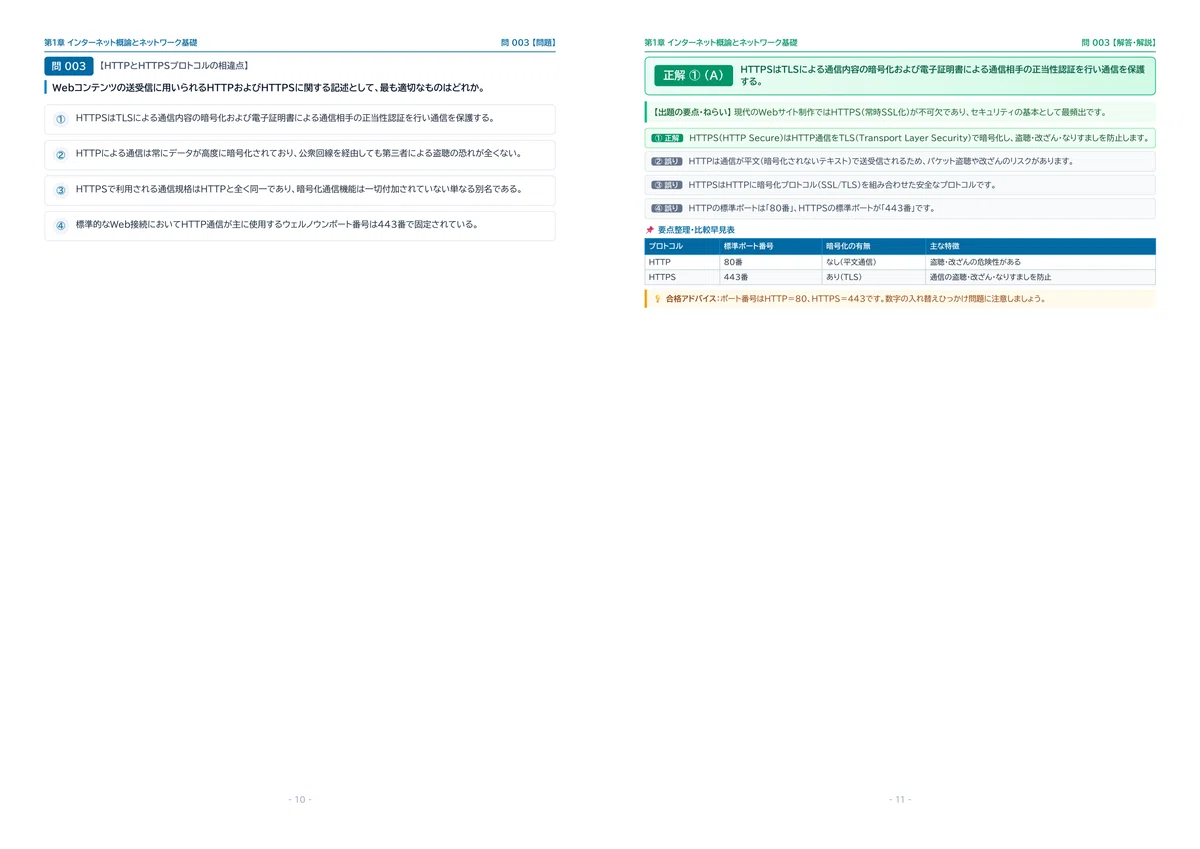1200x849 pixels.
Task: Click the pushpin icon beside 要点整理・比較早見表
Action: (x=650, y=230)
